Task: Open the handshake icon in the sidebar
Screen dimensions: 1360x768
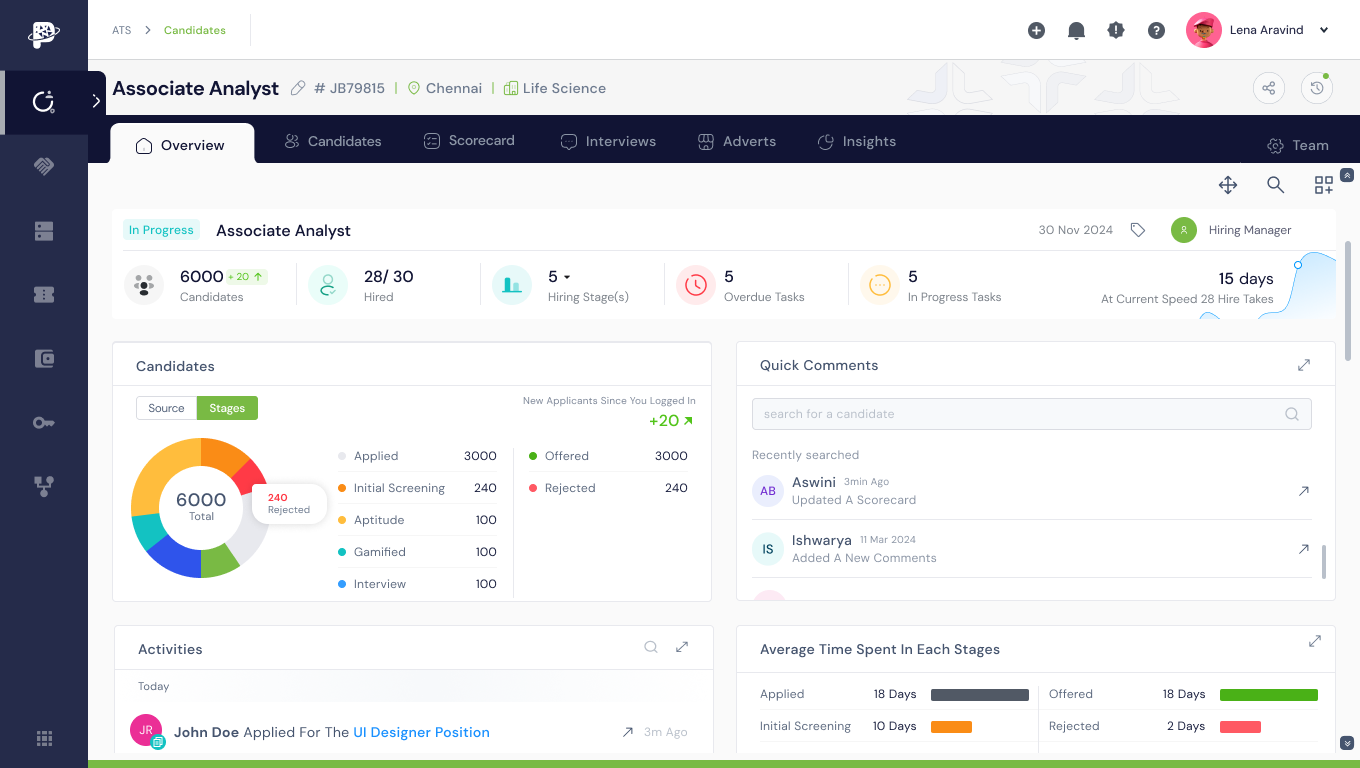Action: [44, 166]
